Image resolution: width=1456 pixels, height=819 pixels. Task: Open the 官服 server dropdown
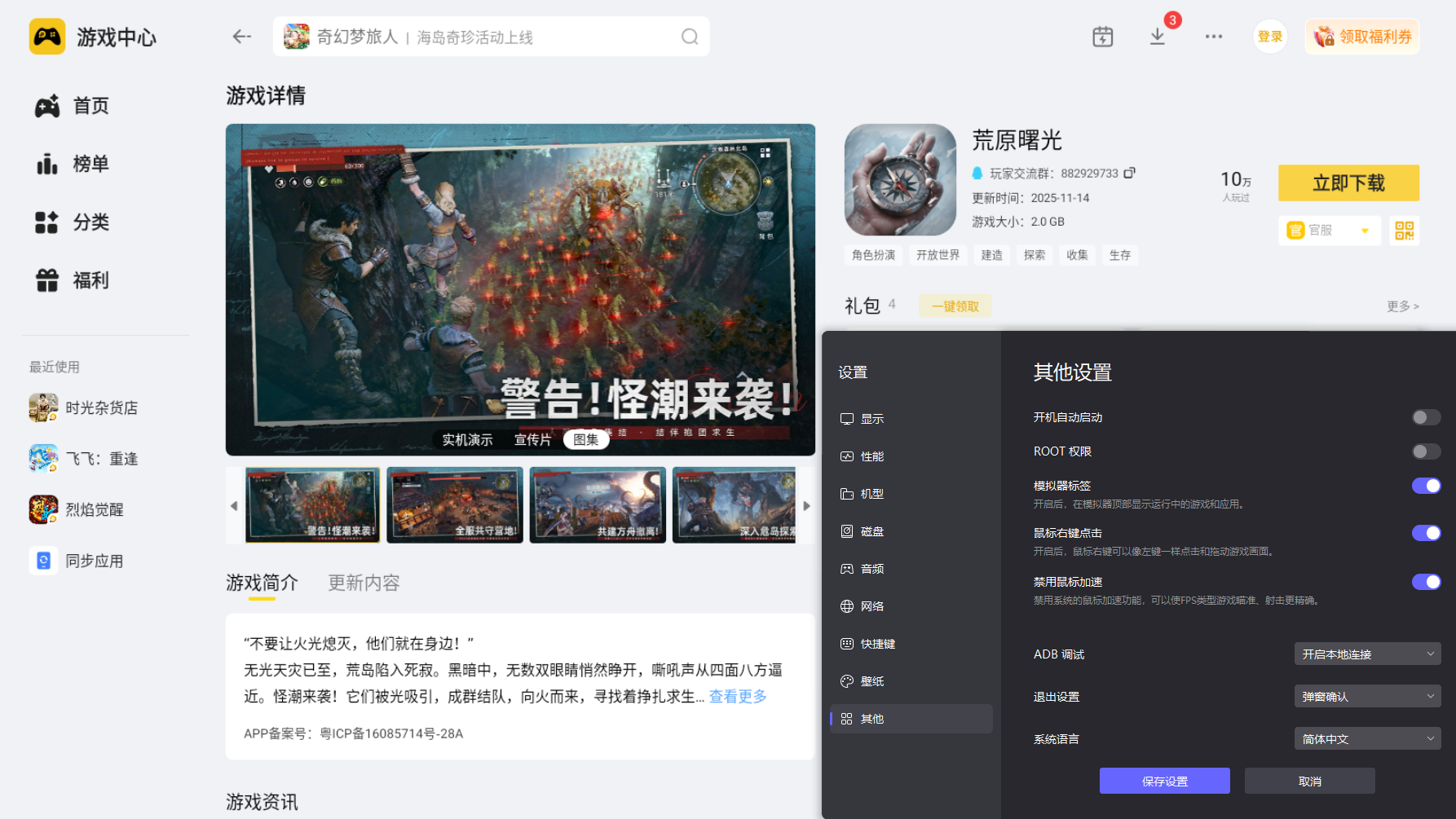click(1329, 231)
